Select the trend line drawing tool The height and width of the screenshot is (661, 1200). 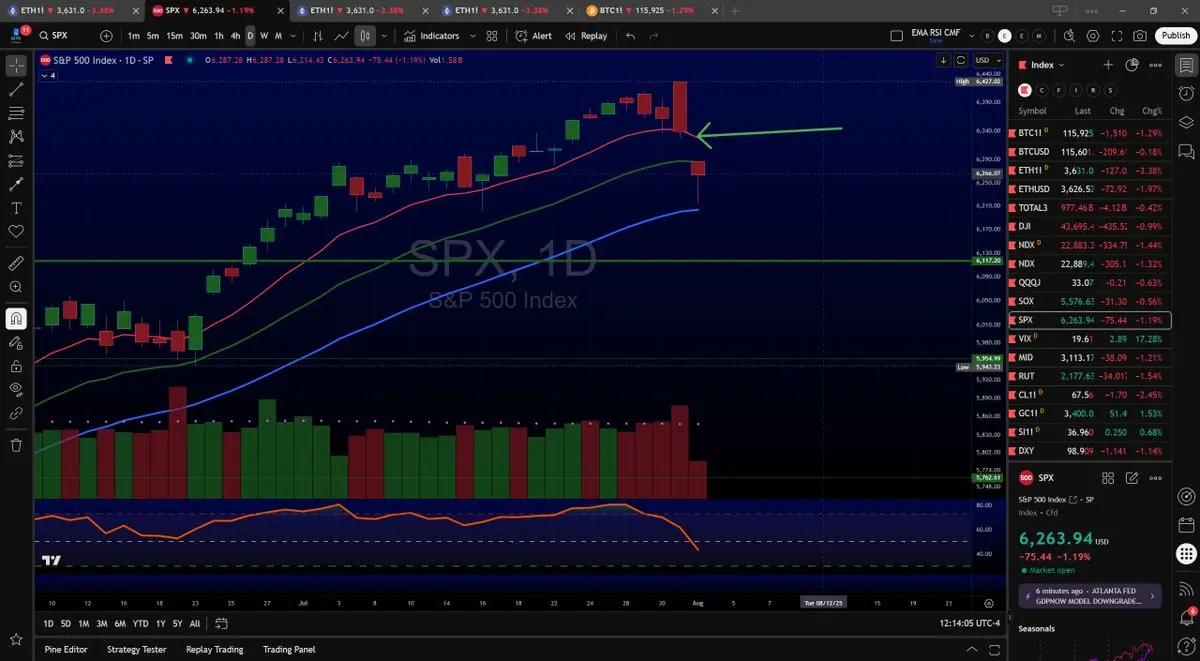pyautogui.click(x=16, y=89)
